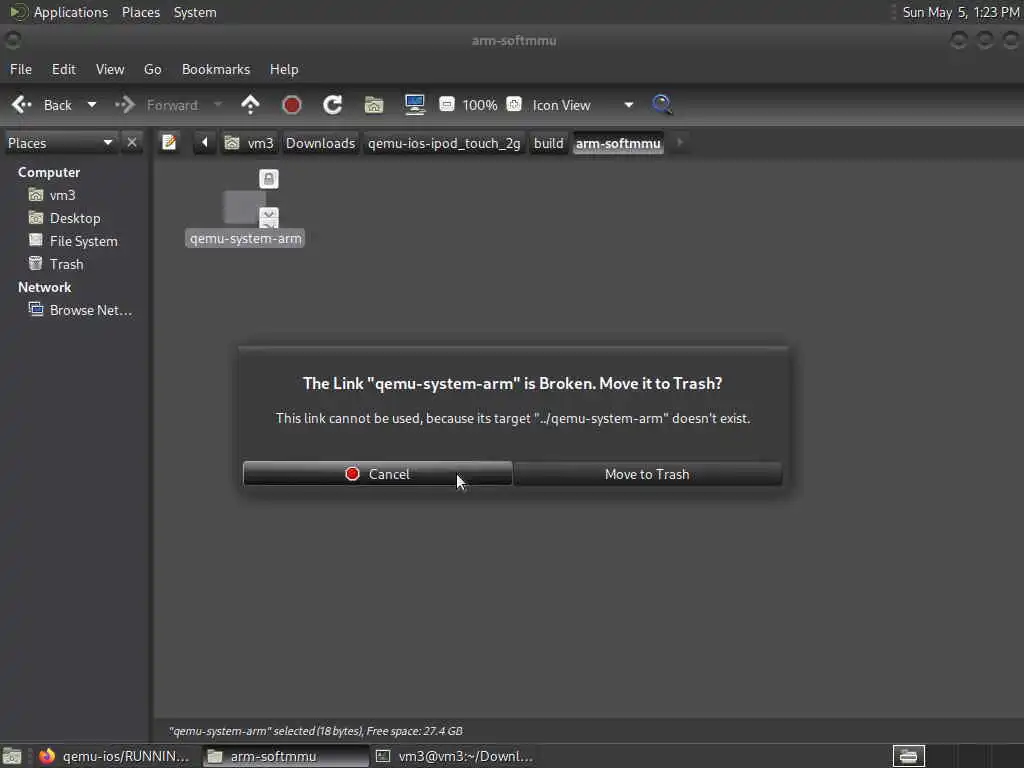
Task: Switch to the Firefox qemu-ios taskbar window
Action: [x=116, y=756]
